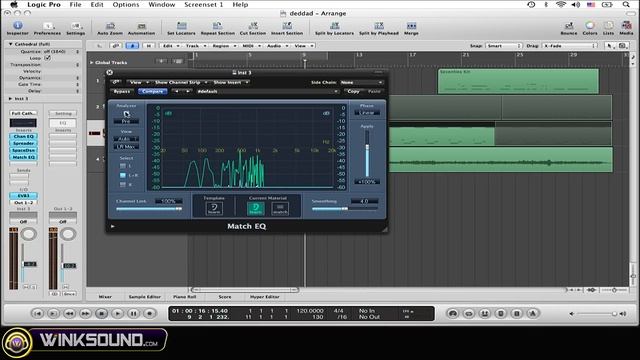Screen dimensions: 640x360
Task: Open the File menu
Action: click(75, 4)
